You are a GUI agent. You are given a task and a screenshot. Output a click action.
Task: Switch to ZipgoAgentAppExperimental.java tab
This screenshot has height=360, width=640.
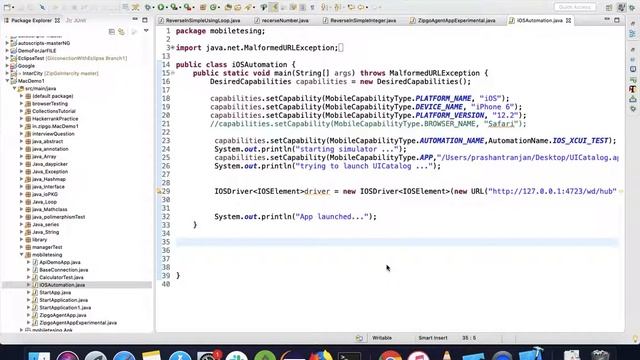click(x=453, y=20)
